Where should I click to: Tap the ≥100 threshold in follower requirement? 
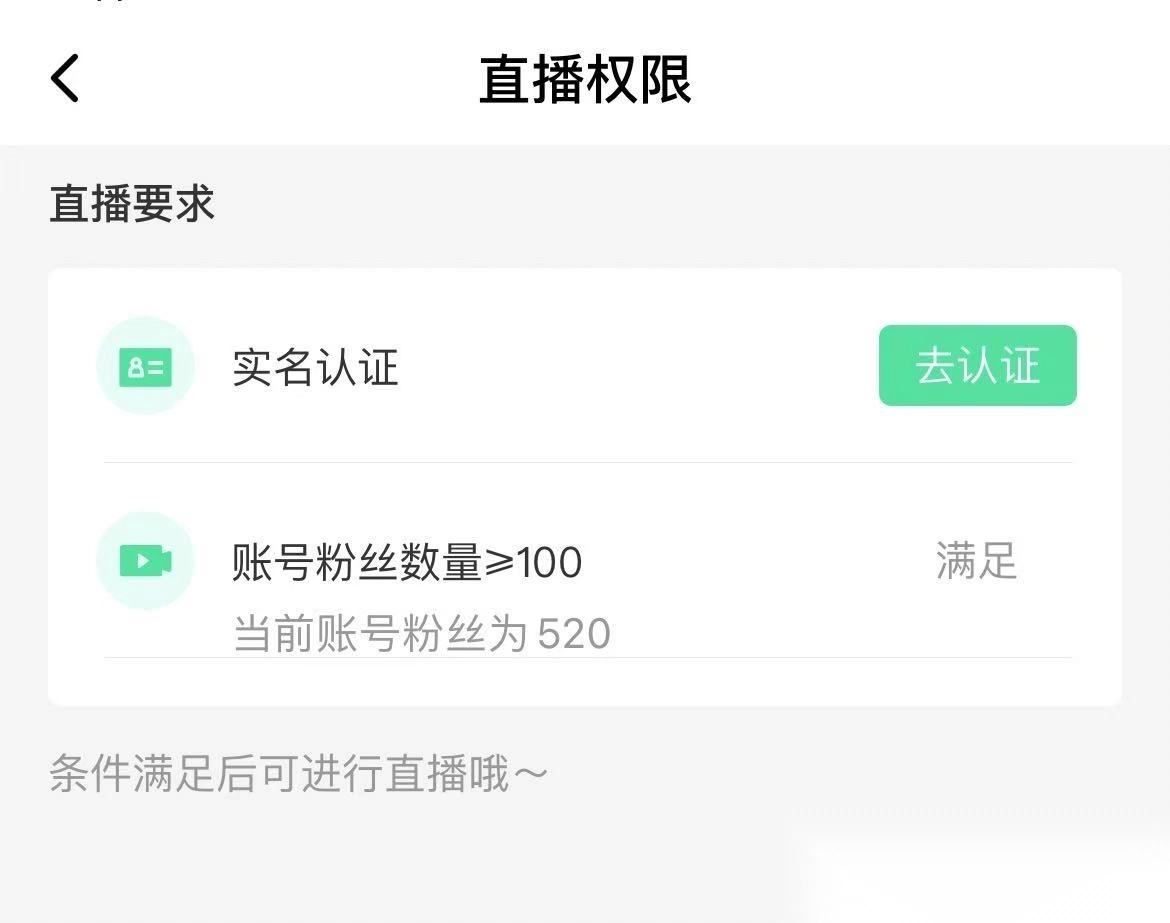(x=534, y=563)
